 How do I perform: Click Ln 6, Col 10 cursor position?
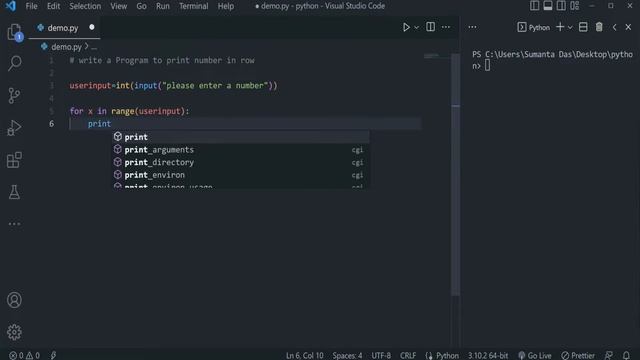(304, 356)
